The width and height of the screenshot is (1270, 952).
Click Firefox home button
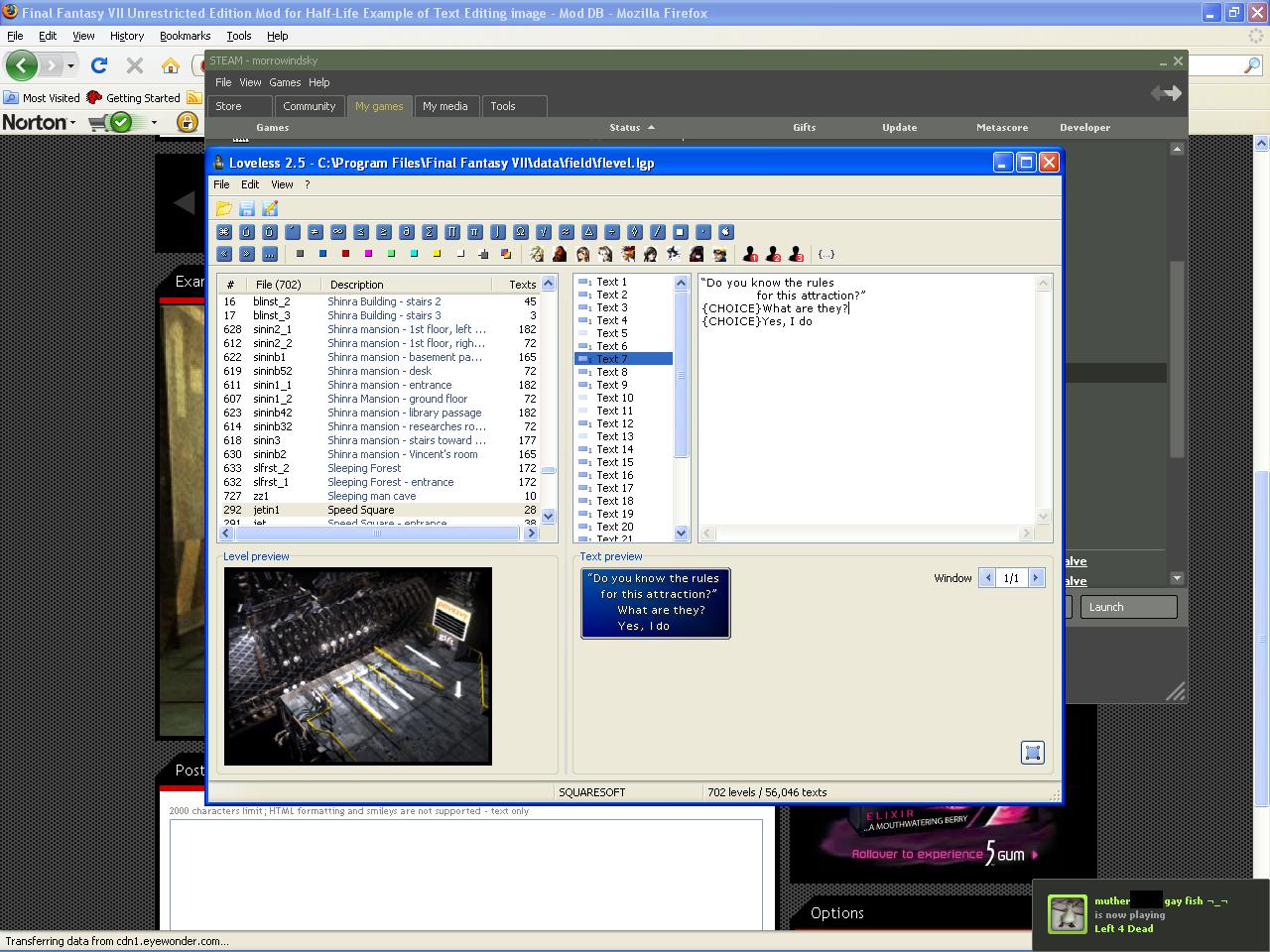171,65
